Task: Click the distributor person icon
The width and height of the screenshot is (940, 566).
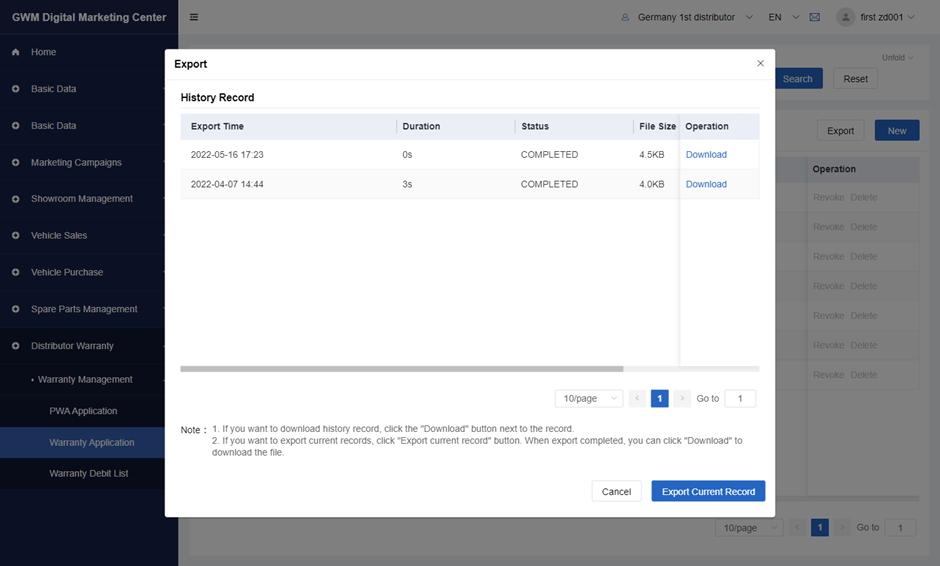Action: click(x=625, y=17)
